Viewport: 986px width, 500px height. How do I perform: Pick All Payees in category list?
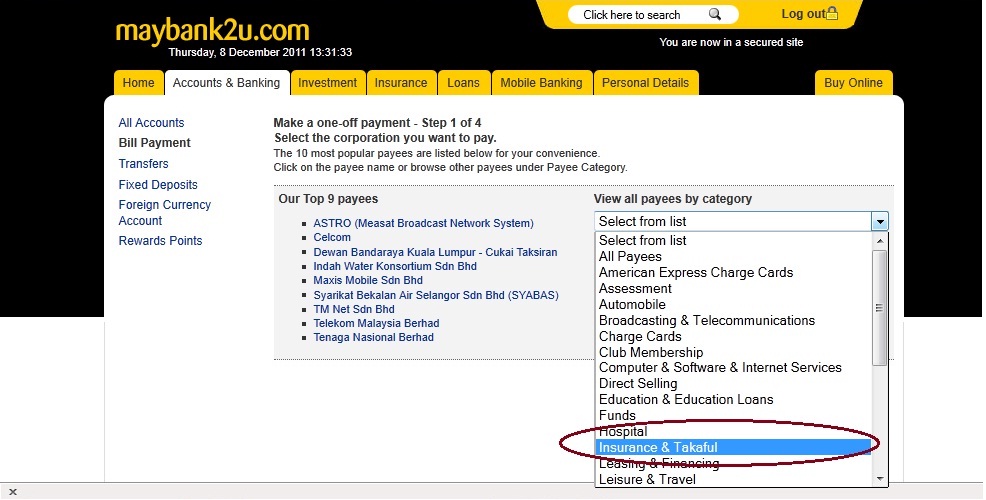pos(630,257)
